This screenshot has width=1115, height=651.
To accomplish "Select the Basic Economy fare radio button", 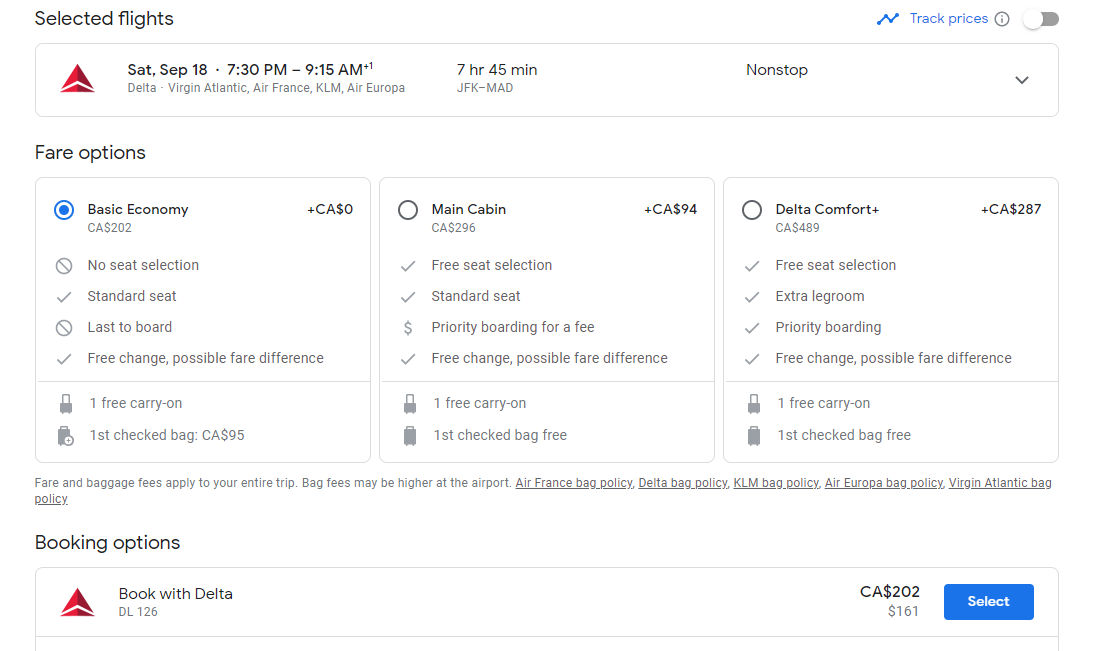I will [64, 210].
